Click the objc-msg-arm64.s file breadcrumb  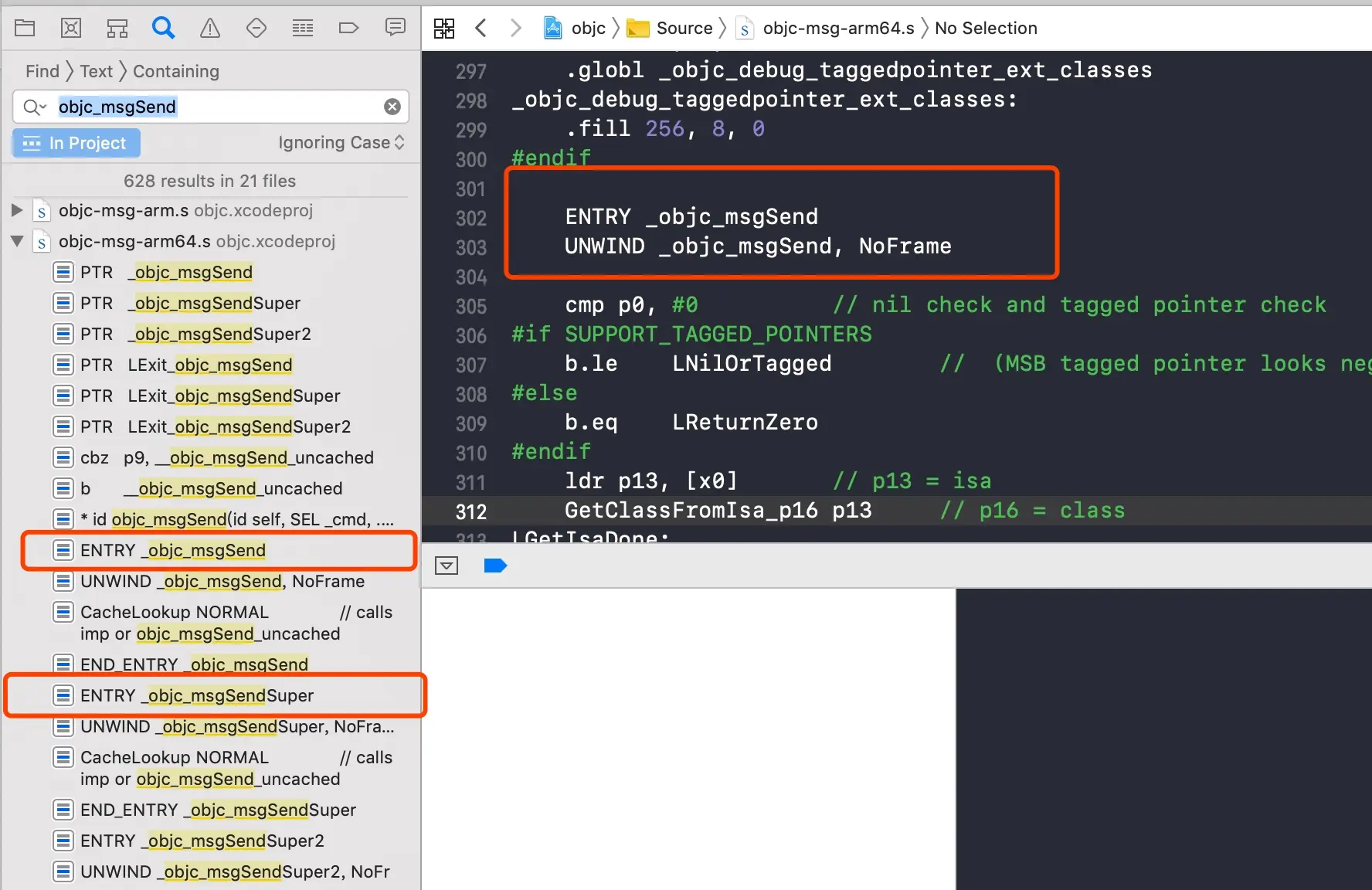coord(824,29)
